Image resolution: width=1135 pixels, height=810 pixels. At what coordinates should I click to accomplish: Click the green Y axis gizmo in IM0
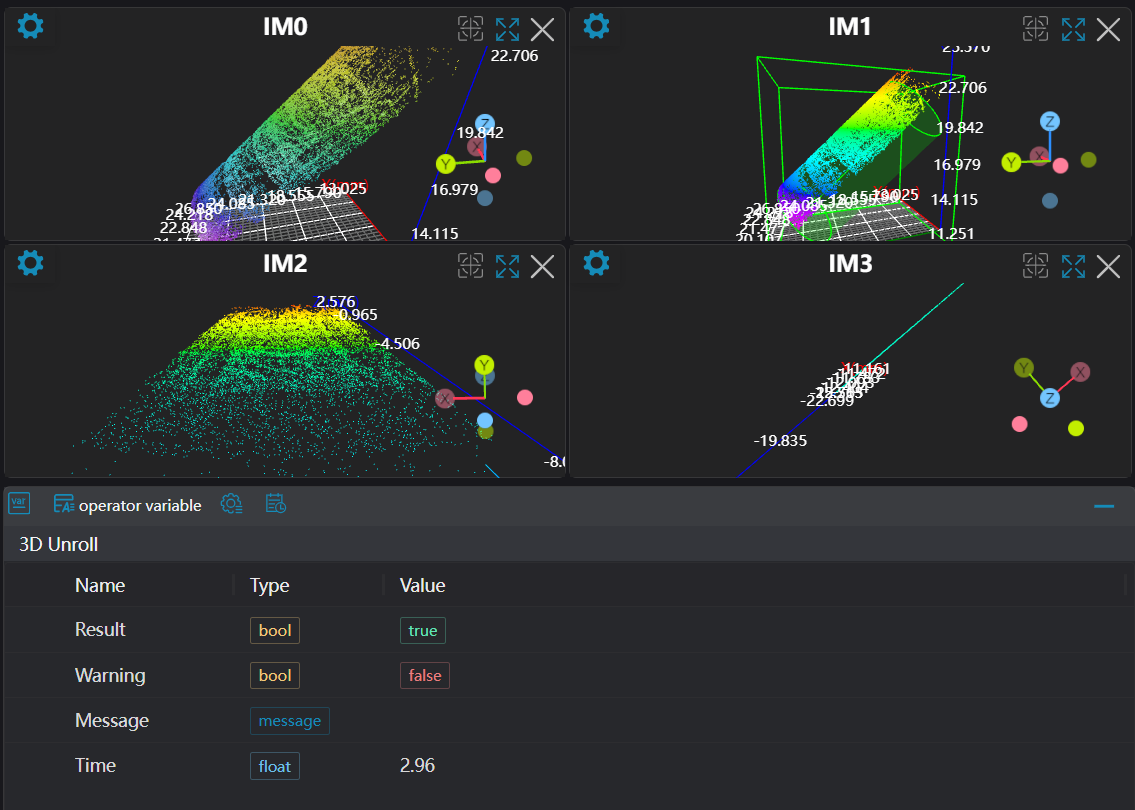(x=446, y=163)
